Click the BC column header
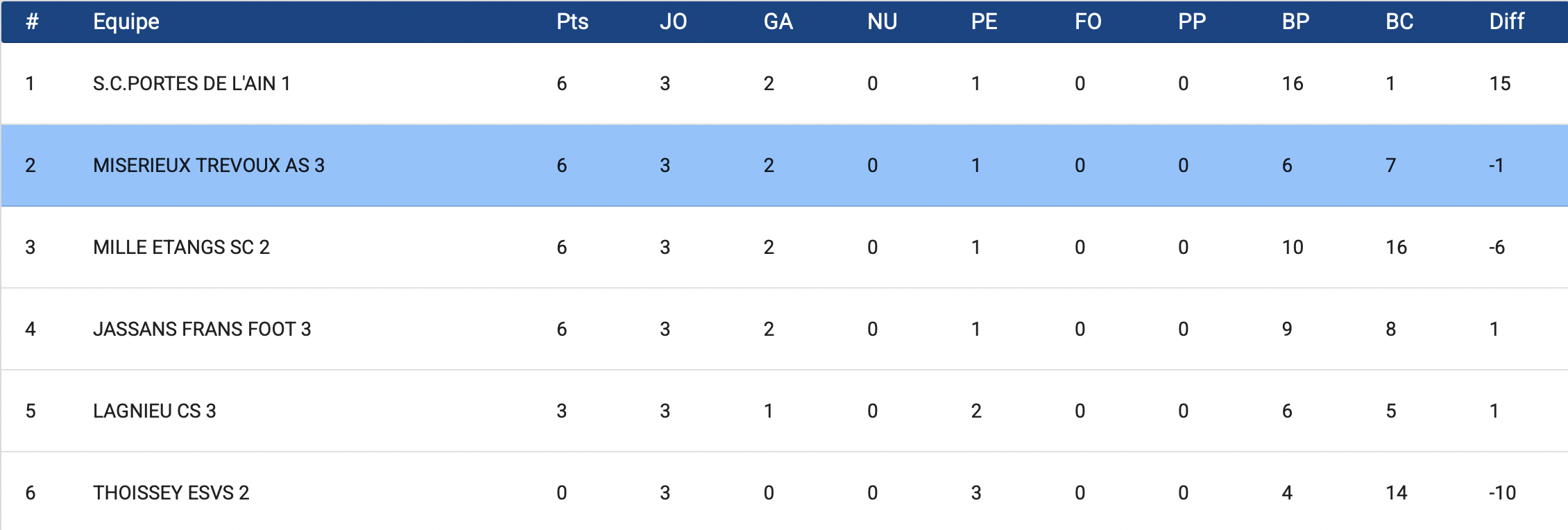The width and height of the screenshot is (1568, 530). [x=1399, y=22]
